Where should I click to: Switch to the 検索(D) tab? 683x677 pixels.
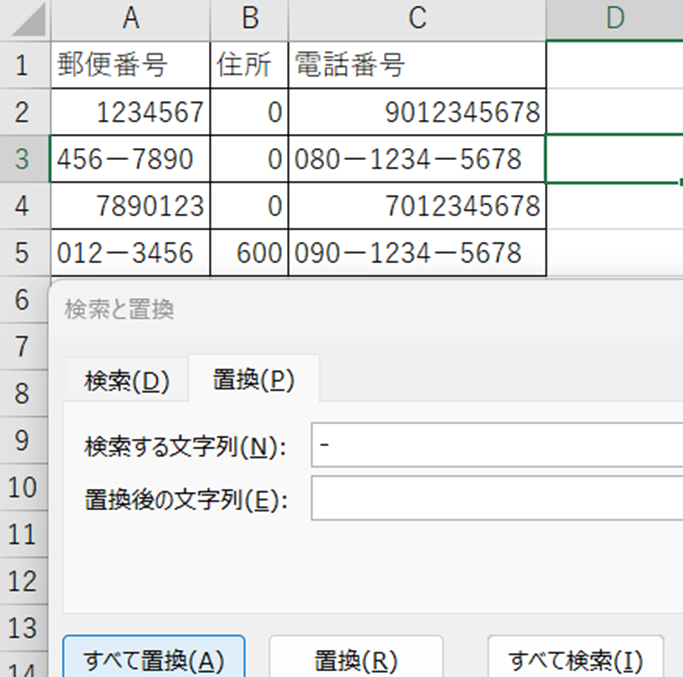click(x=127, y=381)
